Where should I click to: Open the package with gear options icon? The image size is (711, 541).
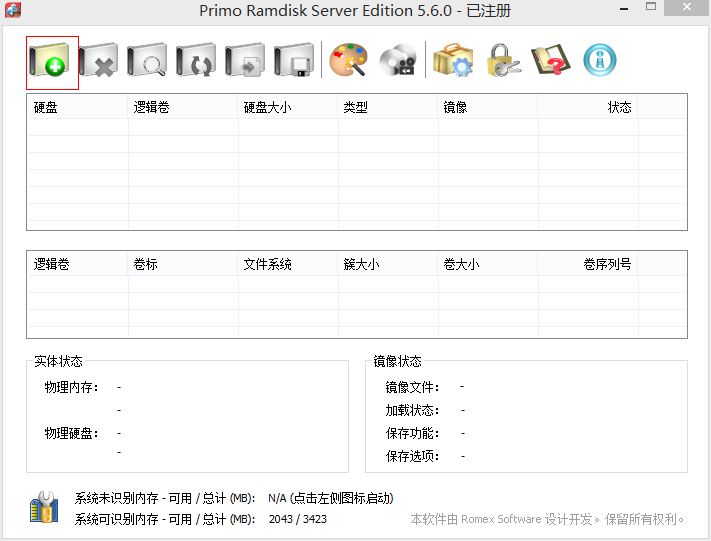tap(453, 60)
